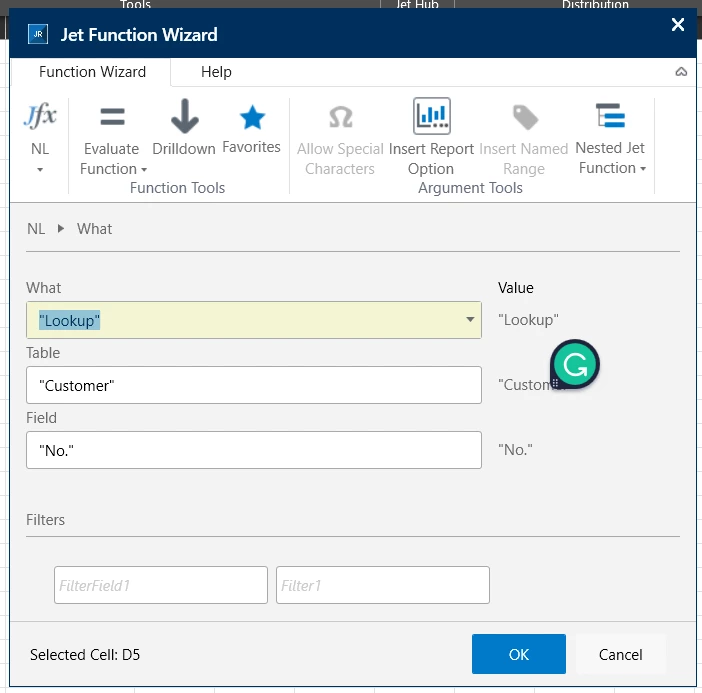
Task: Click Insert Named Range tag icon
Action: (x=525, y=117)
